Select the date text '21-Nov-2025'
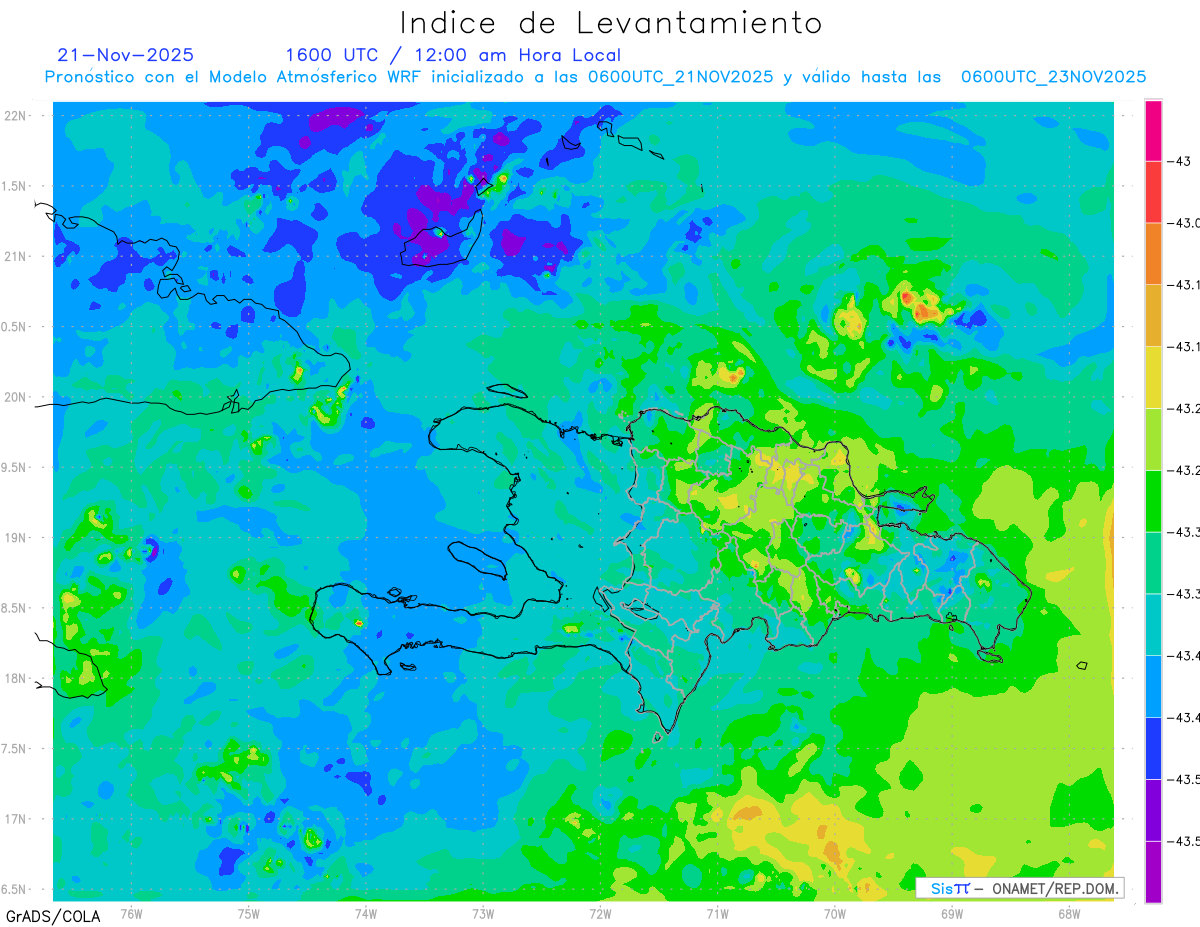 [126, 55]
